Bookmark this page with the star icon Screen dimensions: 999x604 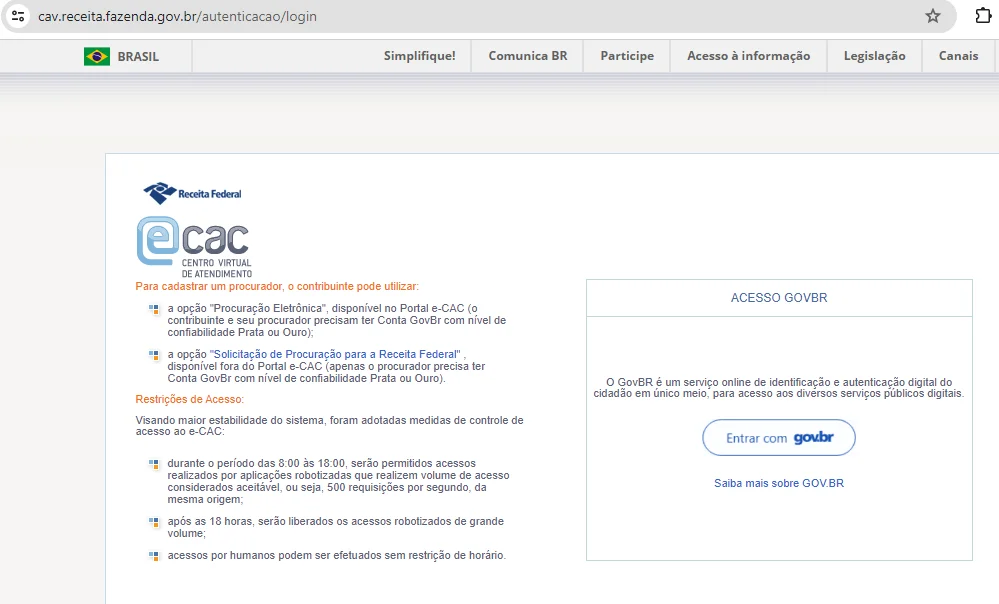[x=933, y=16]
